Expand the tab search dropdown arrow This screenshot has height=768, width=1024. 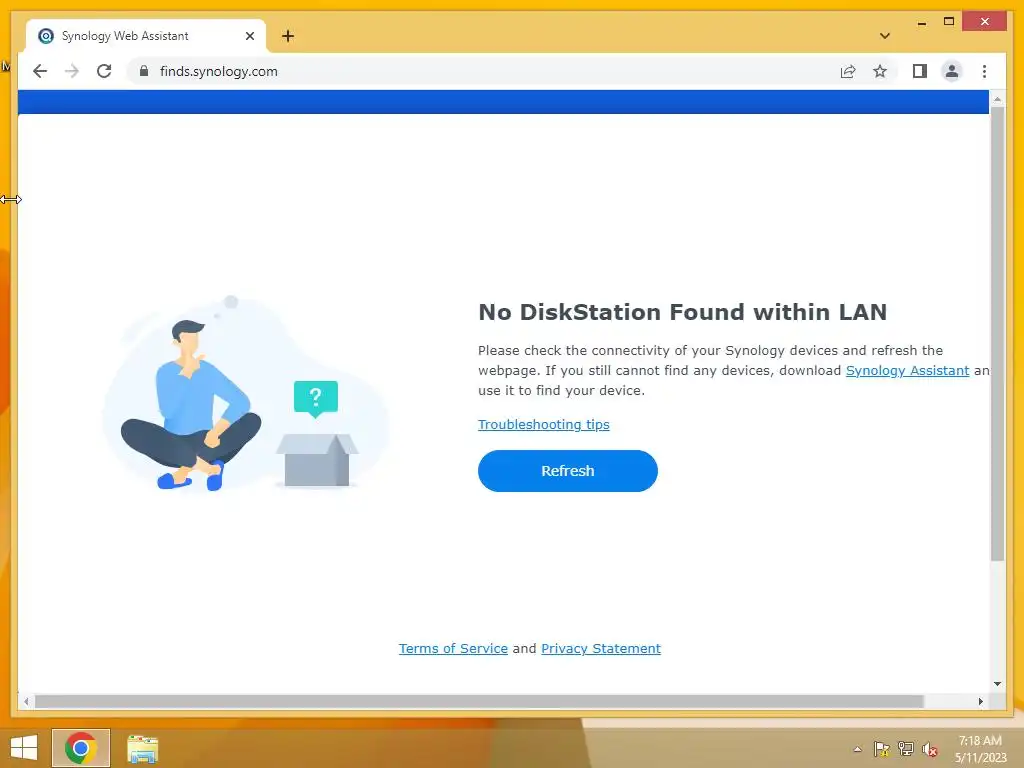(885, 36)
